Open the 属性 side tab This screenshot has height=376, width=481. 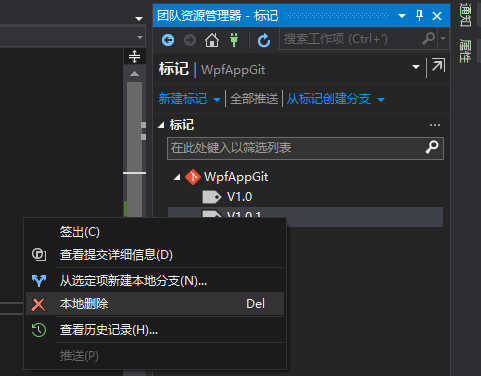[x=465, y=51]
